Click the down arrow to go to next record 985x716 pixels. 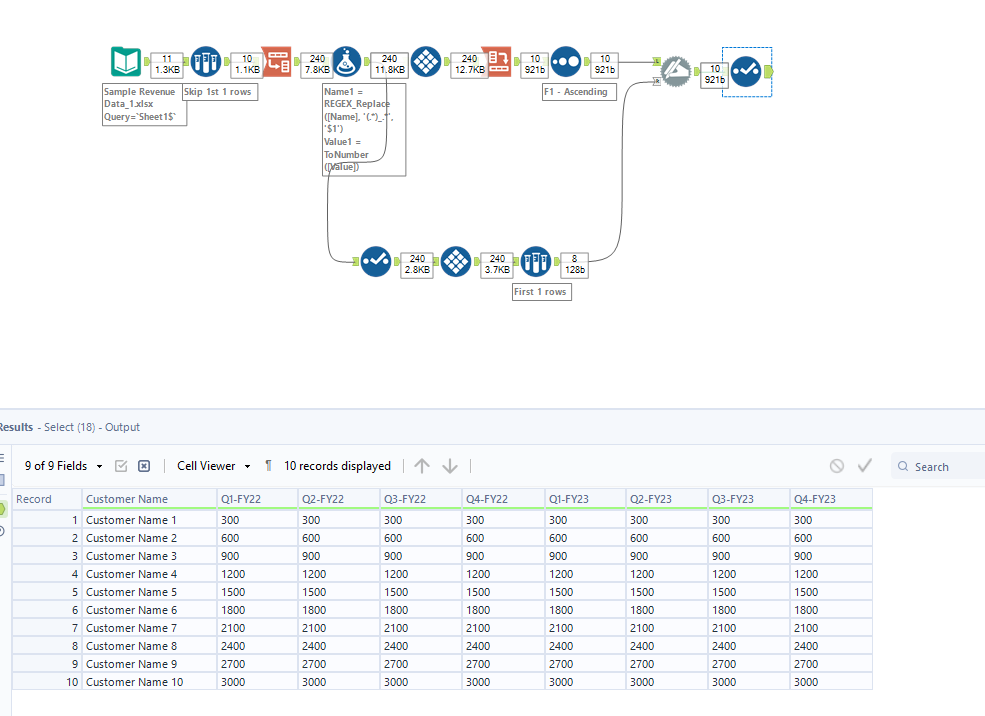449,466
